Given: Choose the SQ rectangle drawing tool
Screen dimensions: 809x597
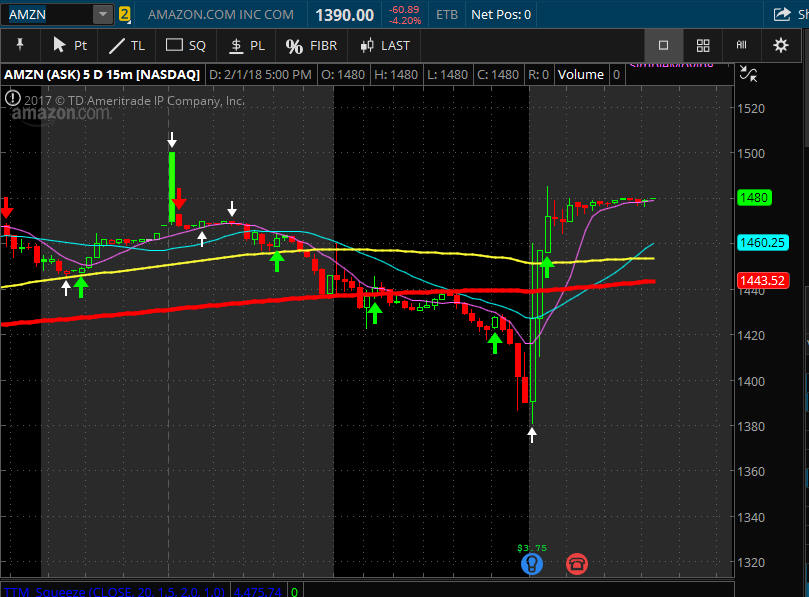Looking at the screenshot, I should (185, 45).
